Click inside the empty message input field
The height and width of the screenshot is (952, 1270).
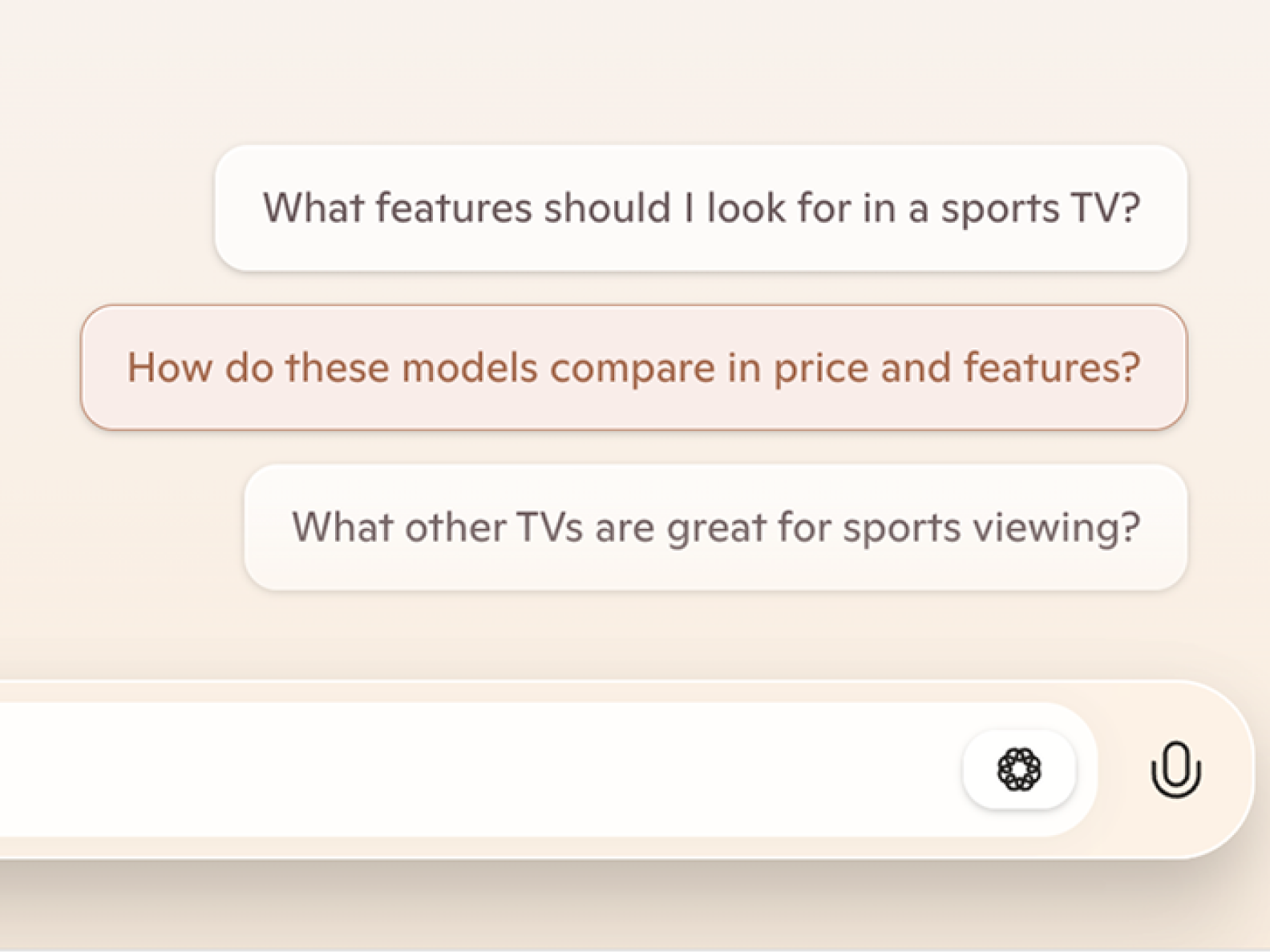click(481, 769)
